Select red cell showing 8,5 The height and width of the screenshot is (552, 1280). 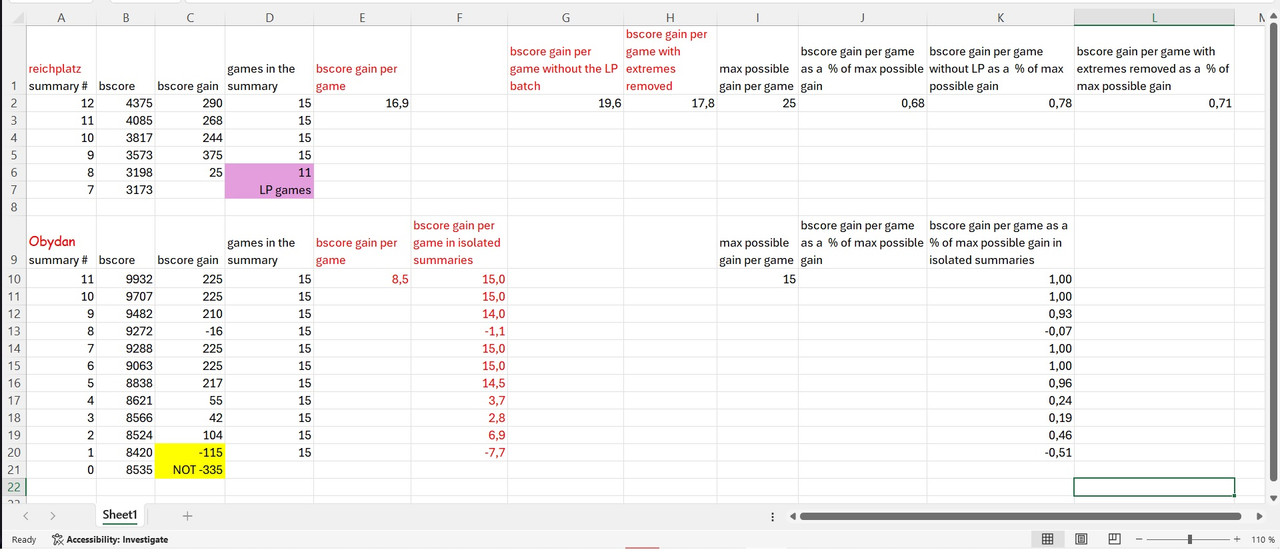(362, 279)
